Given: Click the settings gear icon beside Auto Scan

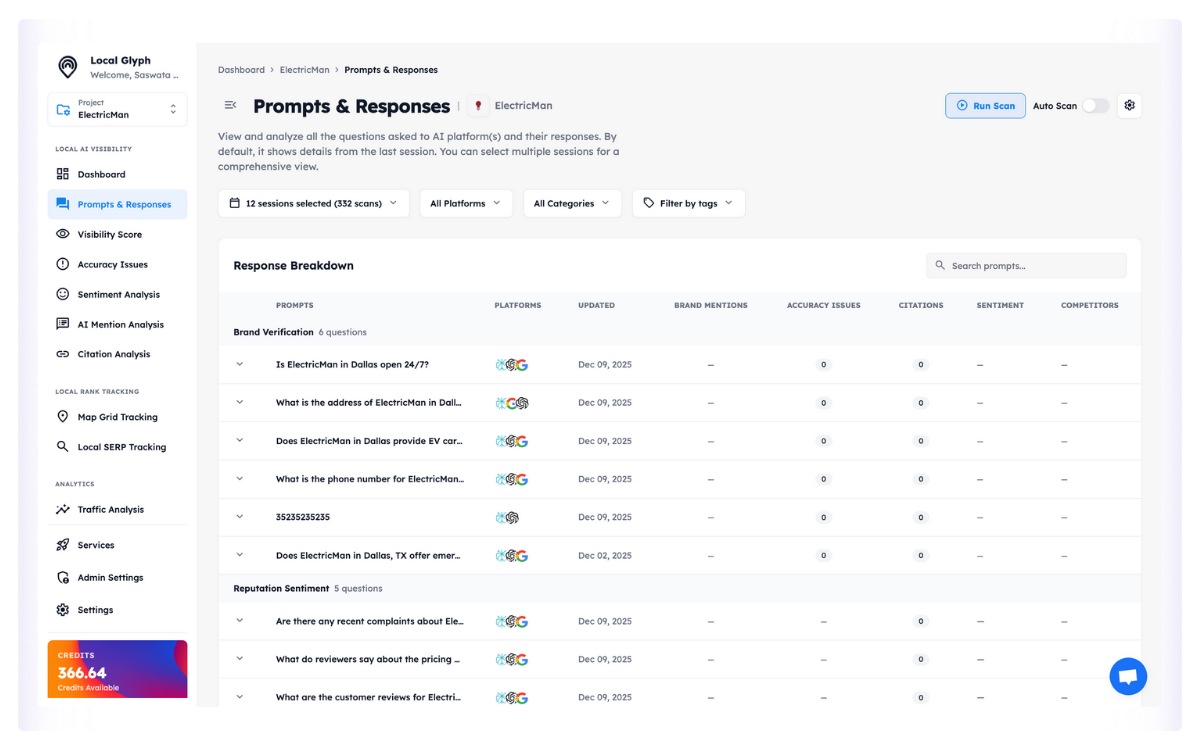Looking at the screenshot, I should (1129, 105).
